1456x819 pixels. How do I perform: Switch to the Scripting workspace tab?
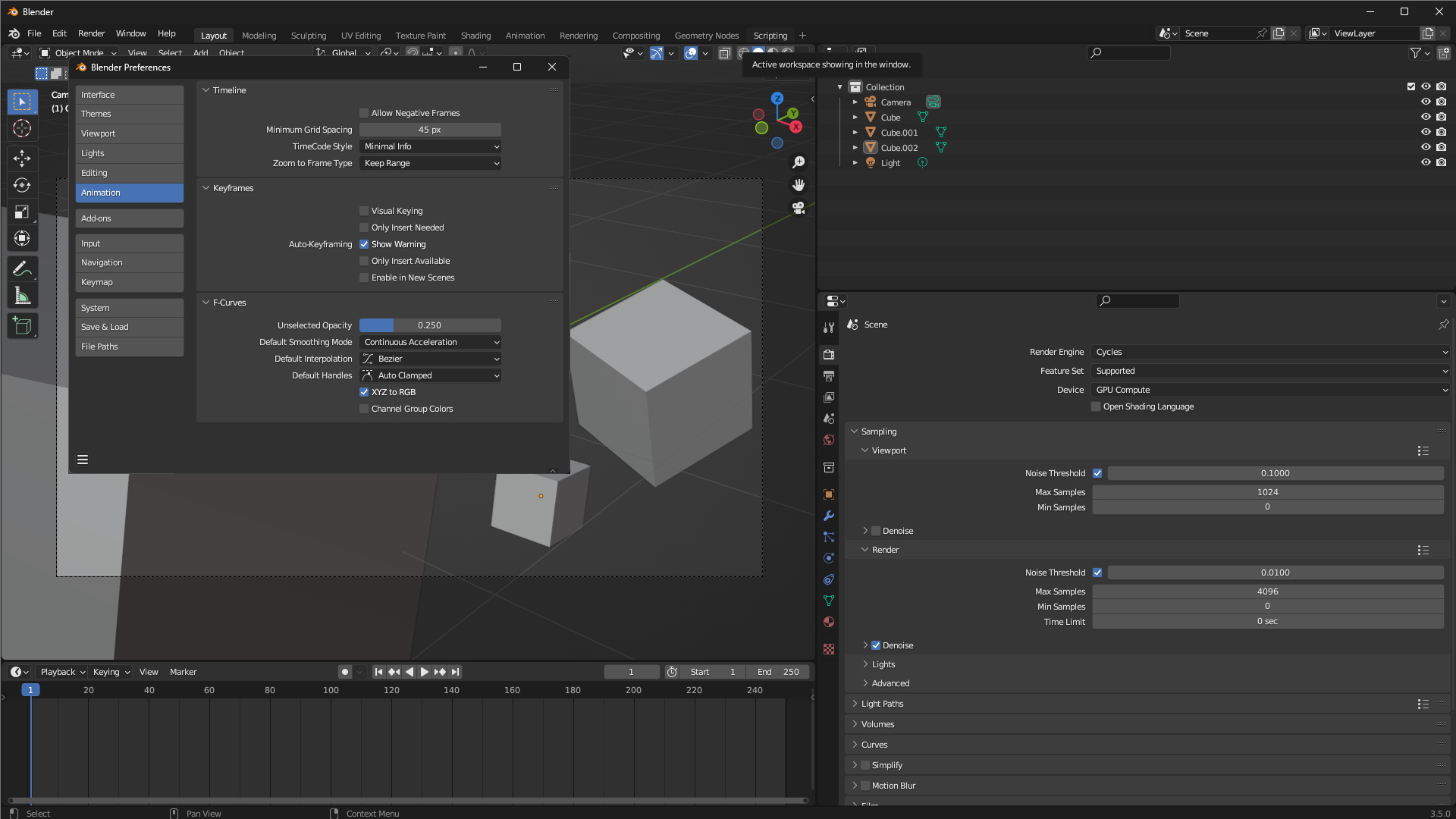click(x=770, y=35)
